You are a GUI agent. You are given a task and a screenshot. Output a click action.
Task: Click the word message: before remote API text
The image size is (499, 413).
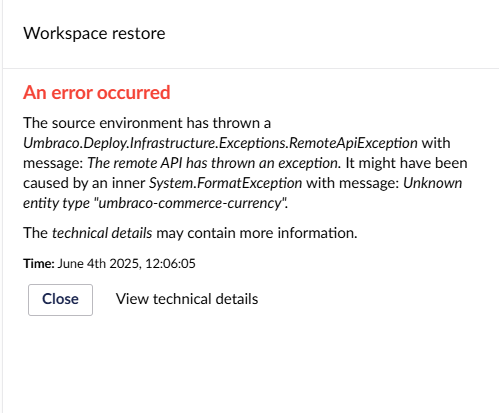tap(53, 164)
